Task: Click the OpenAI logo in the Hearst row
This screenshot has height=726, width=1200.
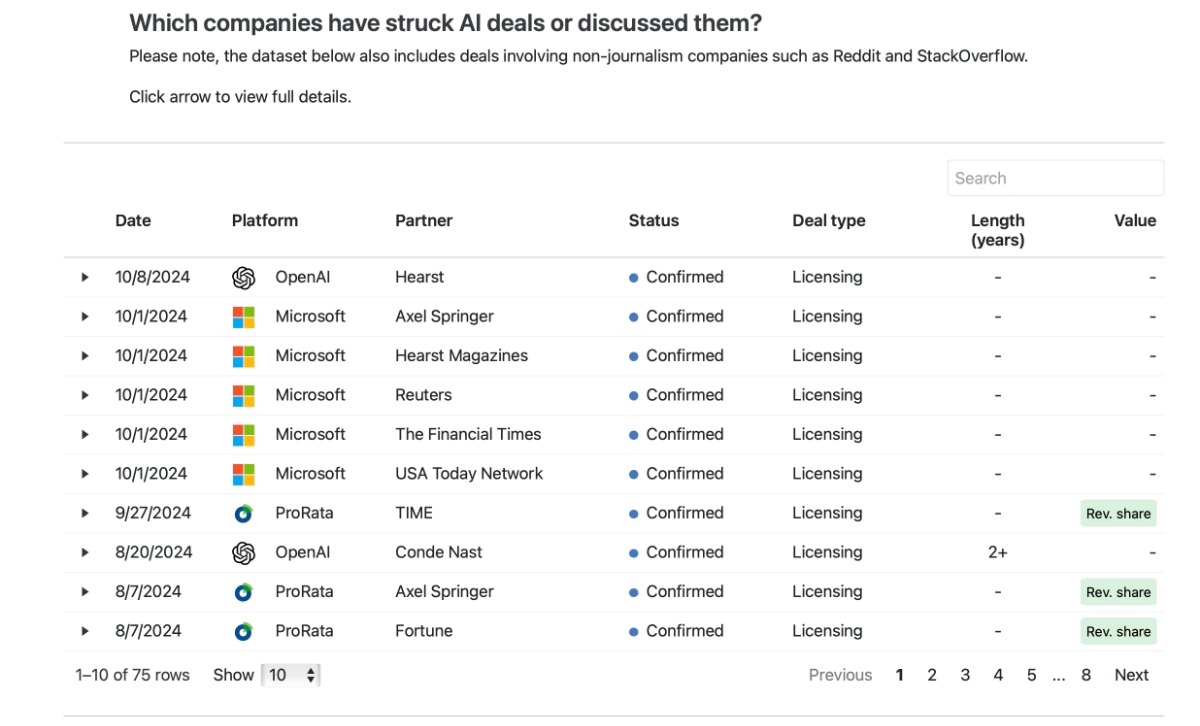Action: (x=243, y=278)
